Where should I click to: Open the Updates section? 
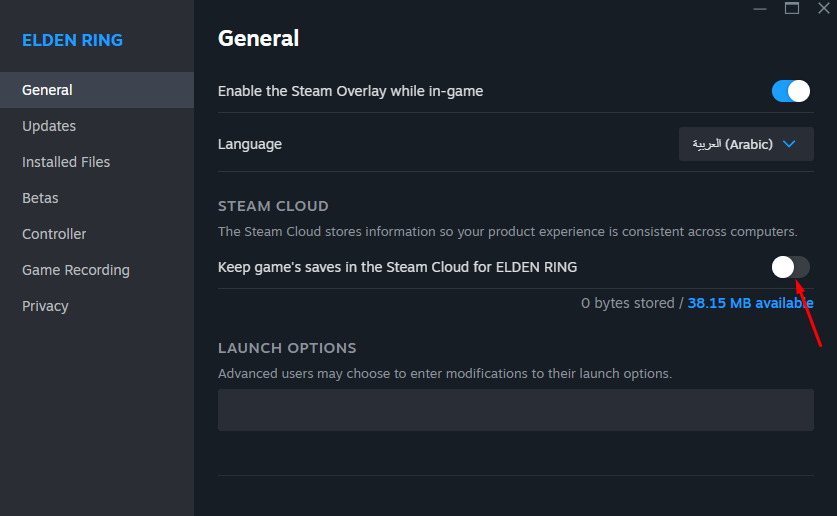coord(49,126)
